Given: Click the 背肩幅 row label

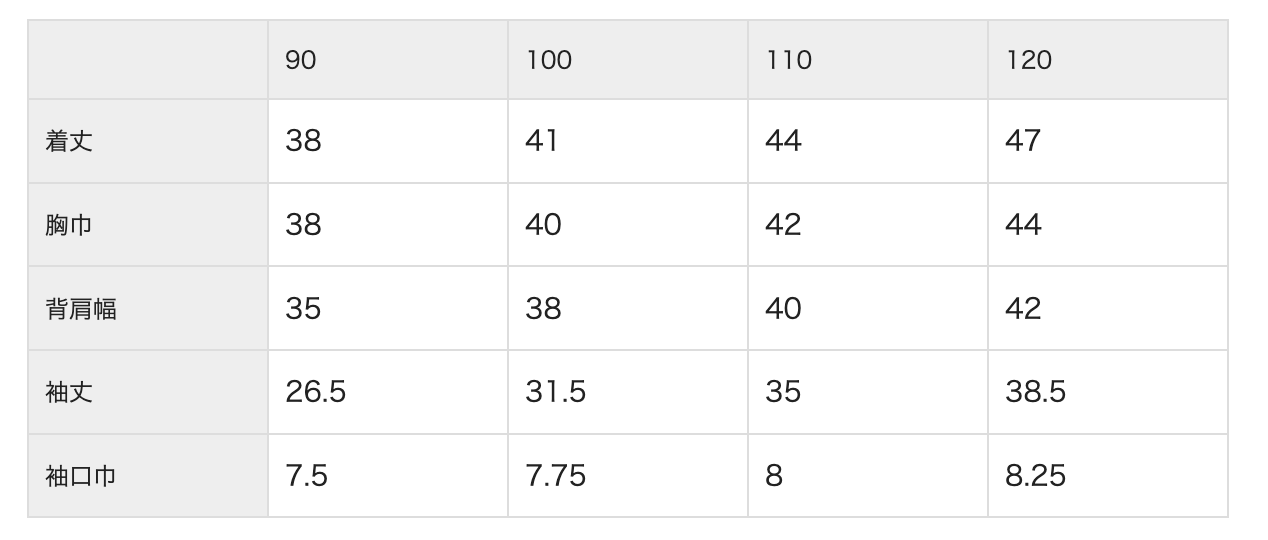Looking at the screenshot, I should [x=81, y=309].
